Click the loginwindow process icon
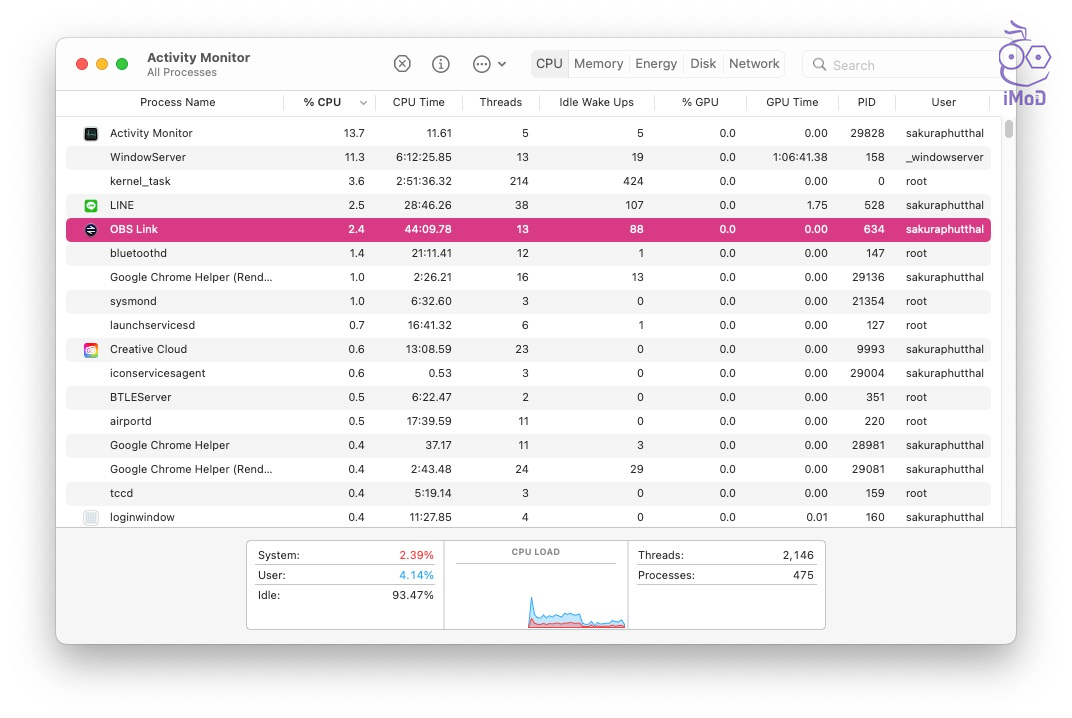Image resolution: width=1072 pixels, height=718 pixels. tap(91, 518)
